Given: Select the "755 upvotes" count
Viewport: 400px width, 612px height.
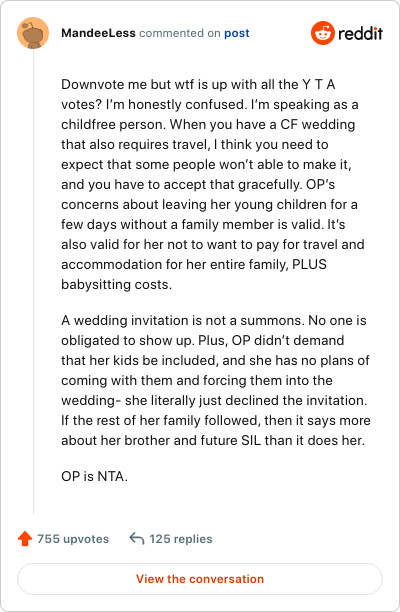Looking at the screenshot, I should 73,539.
